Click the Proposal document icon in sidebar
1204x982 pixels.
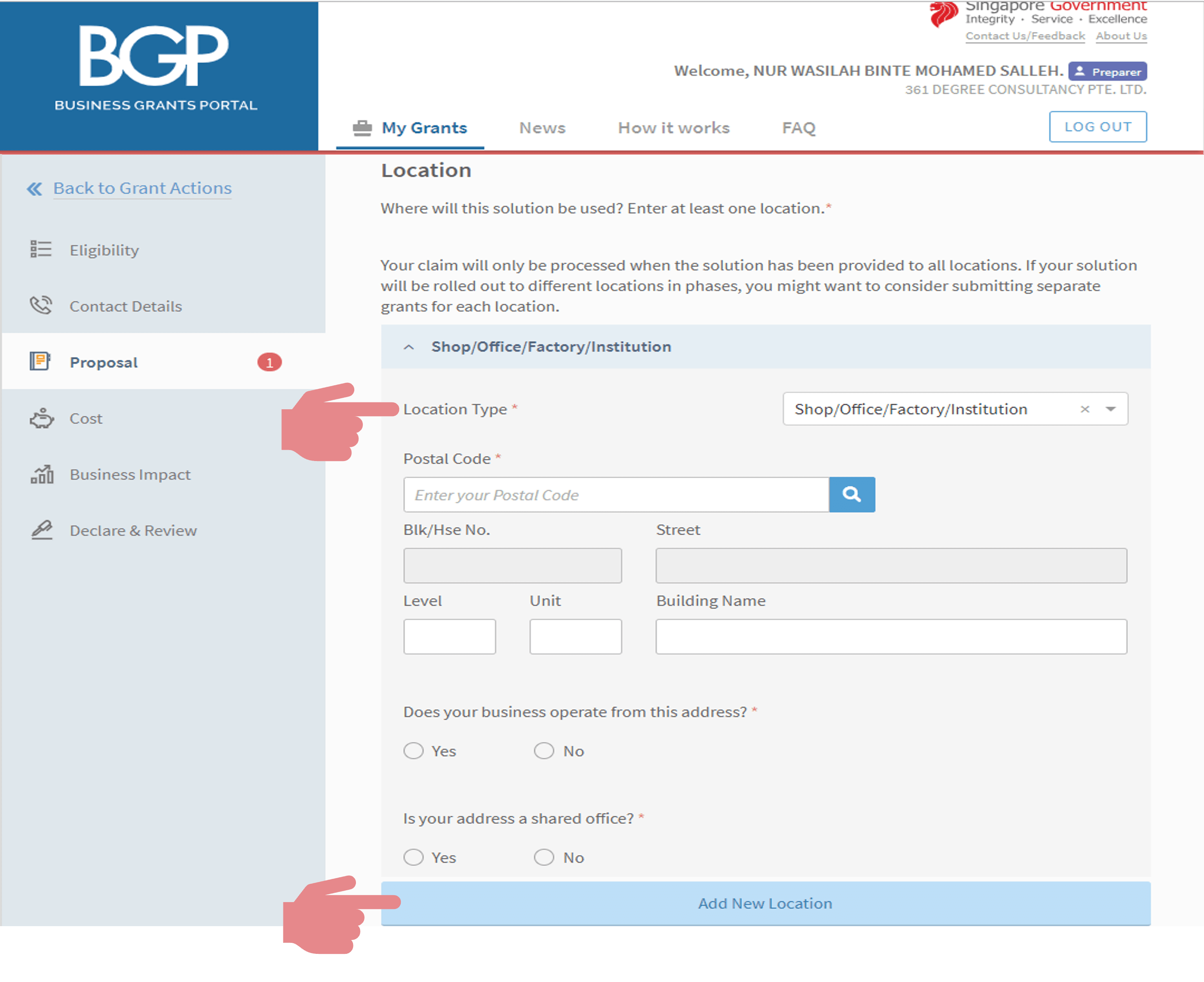[40, 361]
